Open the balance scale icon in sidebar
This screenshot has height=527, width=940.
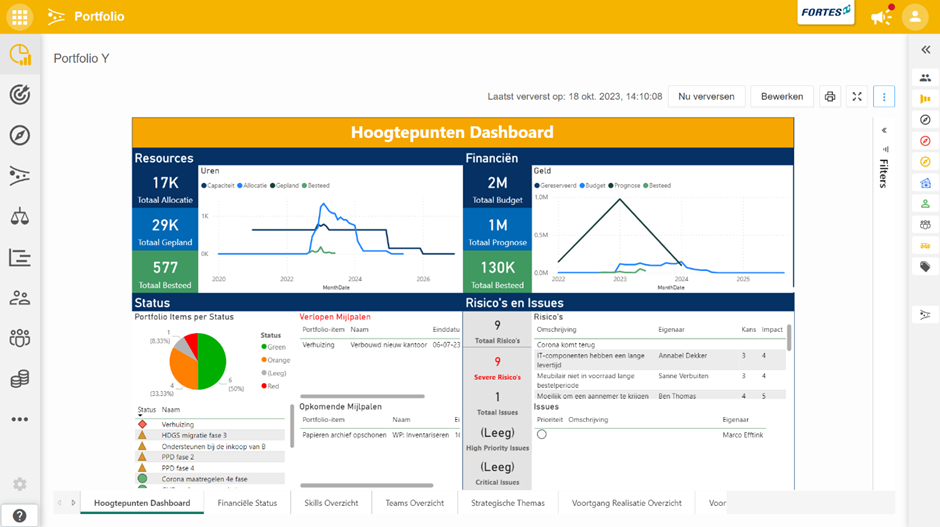19,216
